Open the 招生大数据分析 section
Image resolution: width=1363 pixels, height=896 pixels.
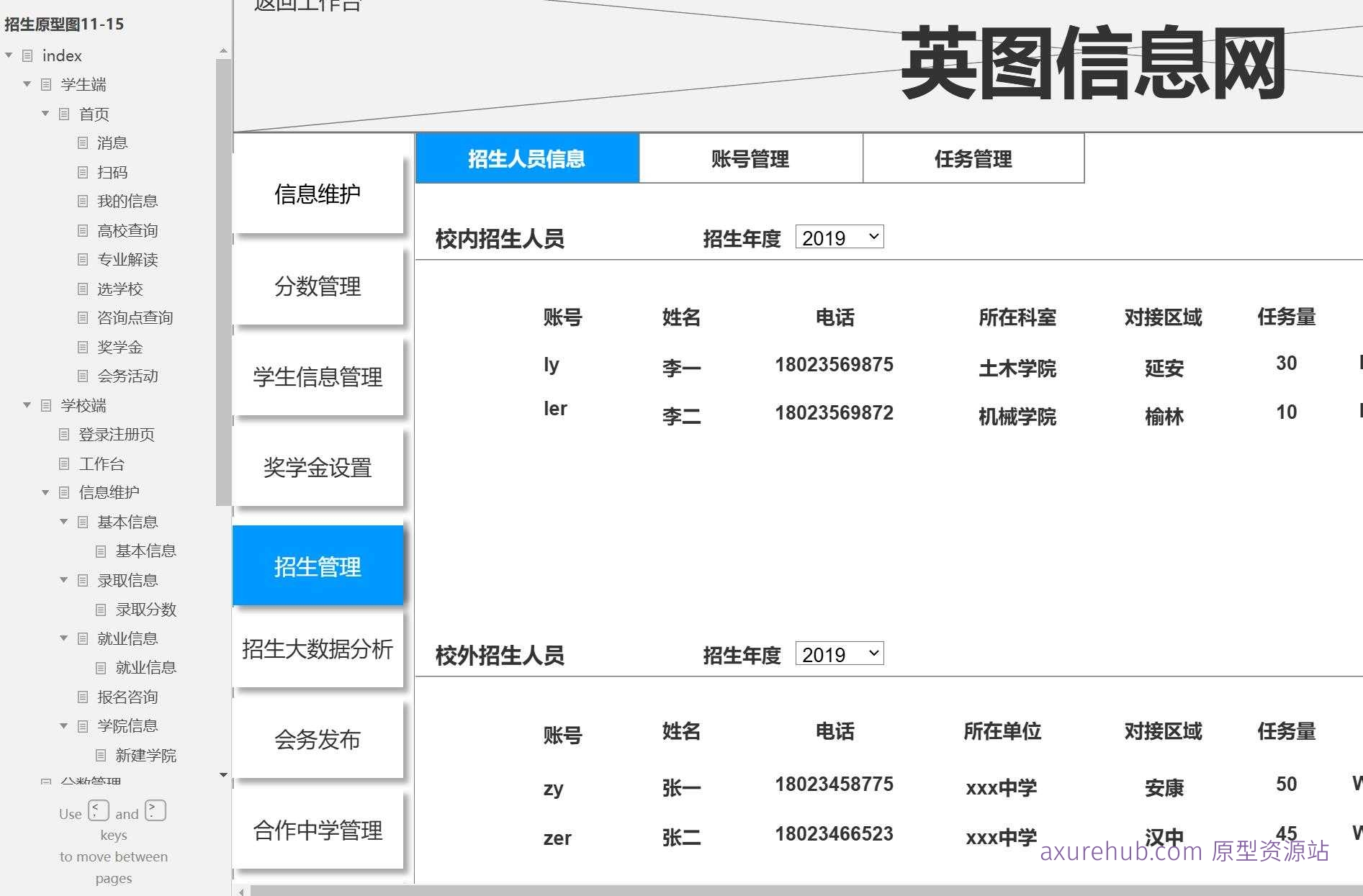pos(318,650)
